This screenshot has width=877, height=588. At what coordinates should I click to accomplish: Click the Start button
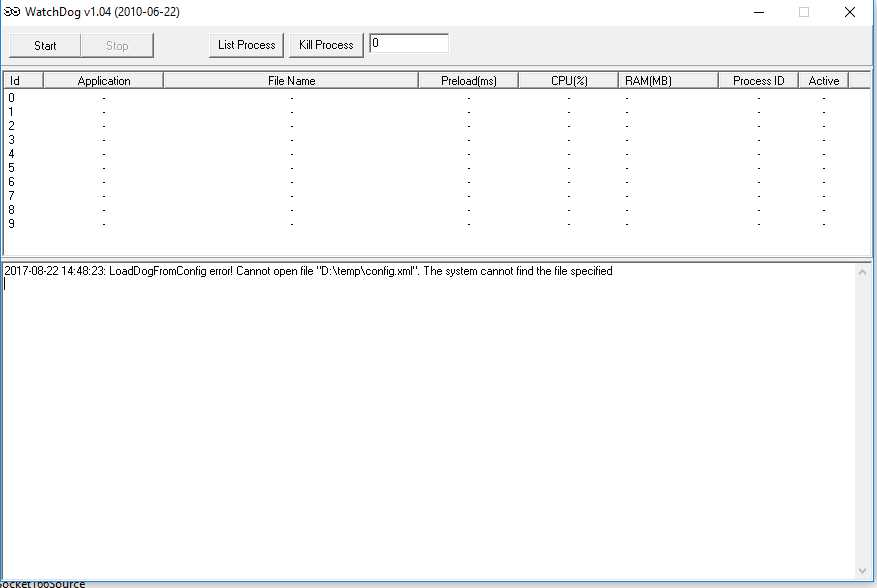[45, 46]
